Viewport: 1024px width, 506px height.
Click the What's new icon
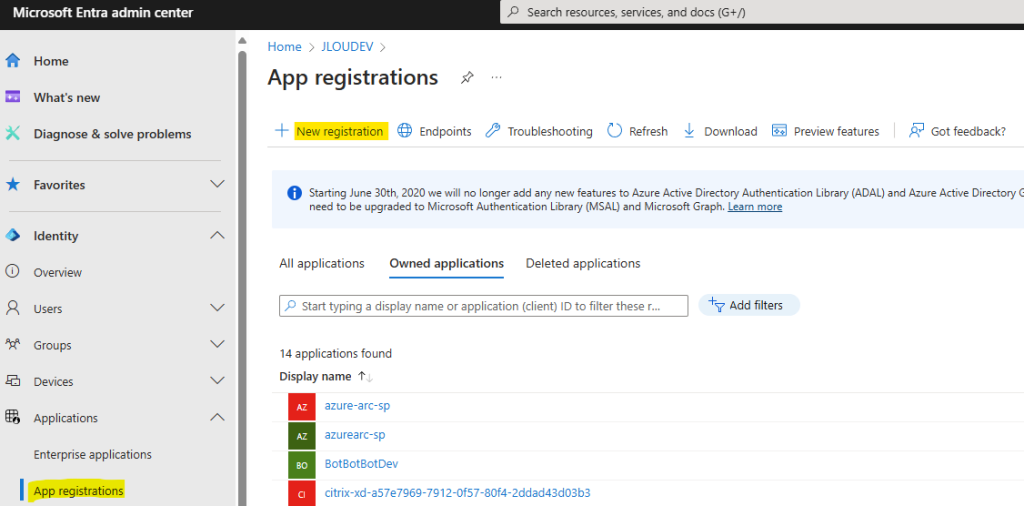coord(12,97)
